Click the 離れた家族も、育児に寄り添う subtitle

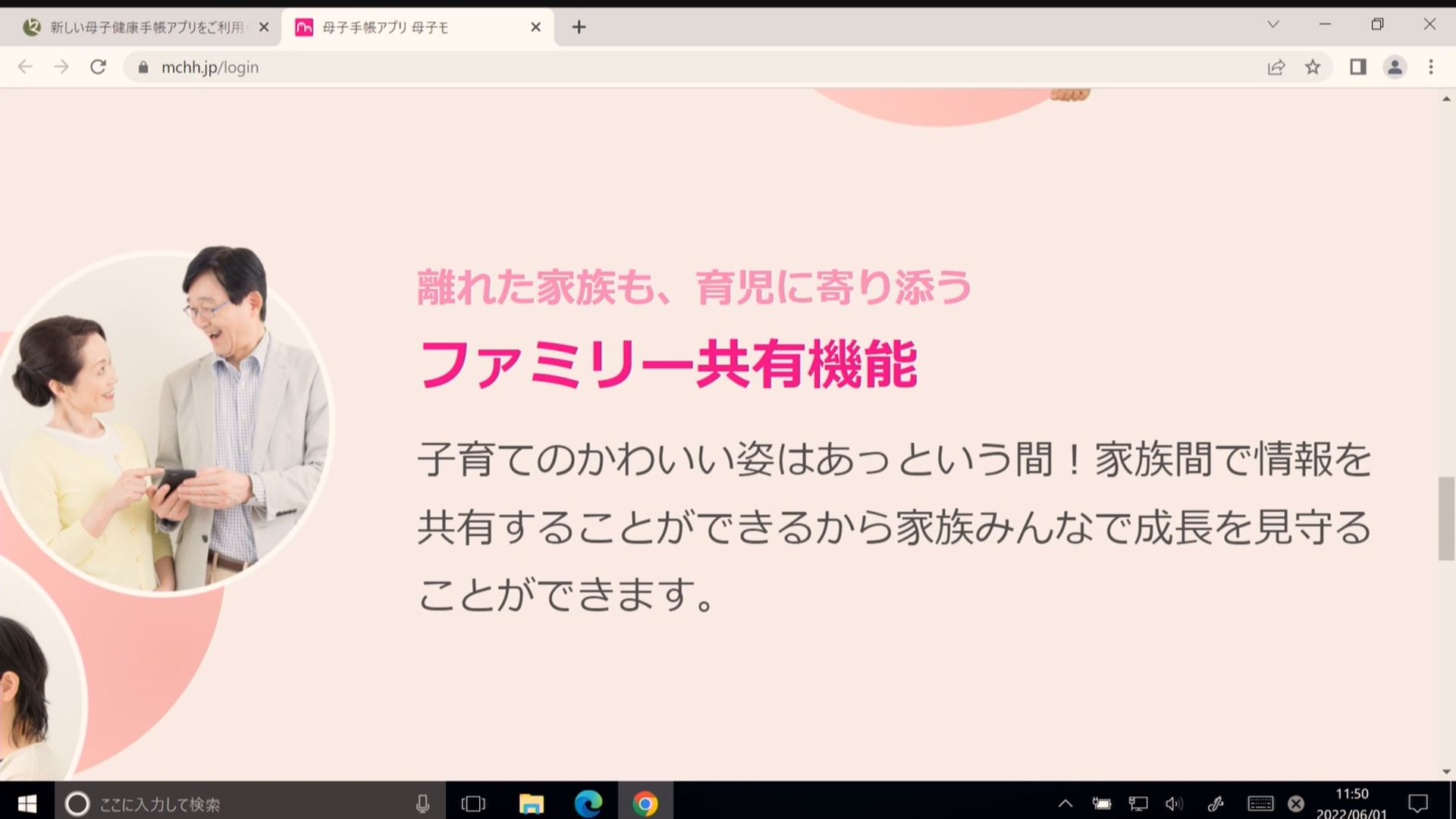(x=694, y=287)
